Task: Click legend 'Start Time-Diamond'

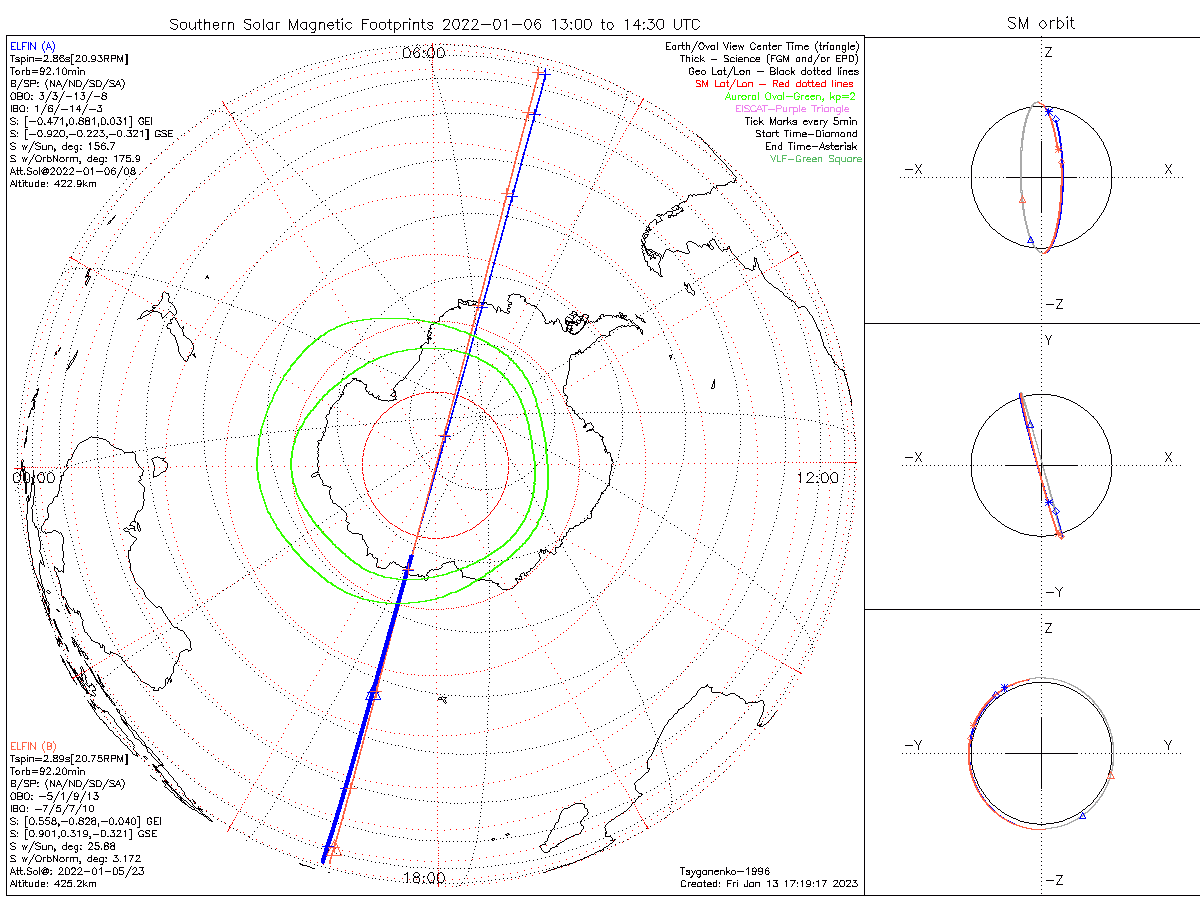Action: tap(806, 134)
